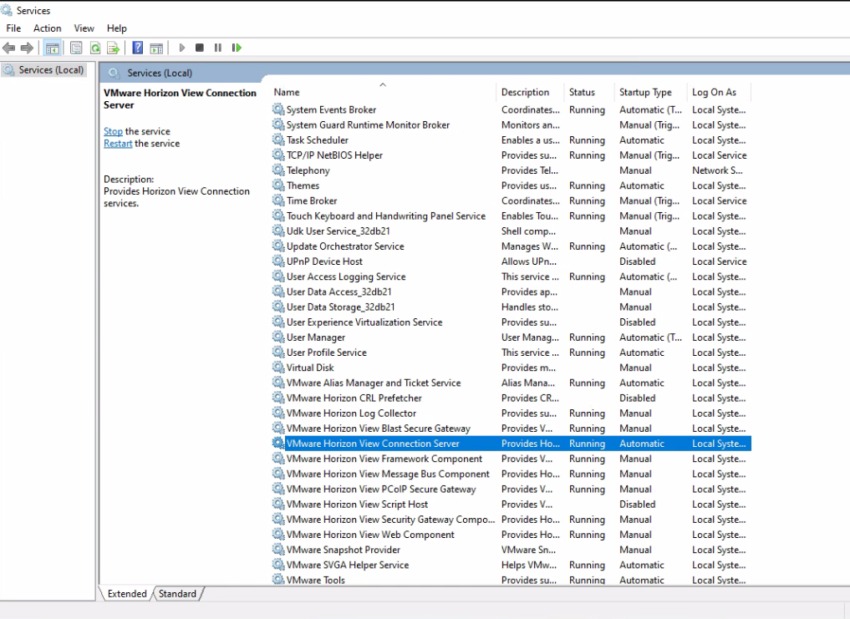Click the Export List toolbar icon
Image resolution: width=850 pixels, height=619 pixels.
pyautogui.click(x=113, y=47)
